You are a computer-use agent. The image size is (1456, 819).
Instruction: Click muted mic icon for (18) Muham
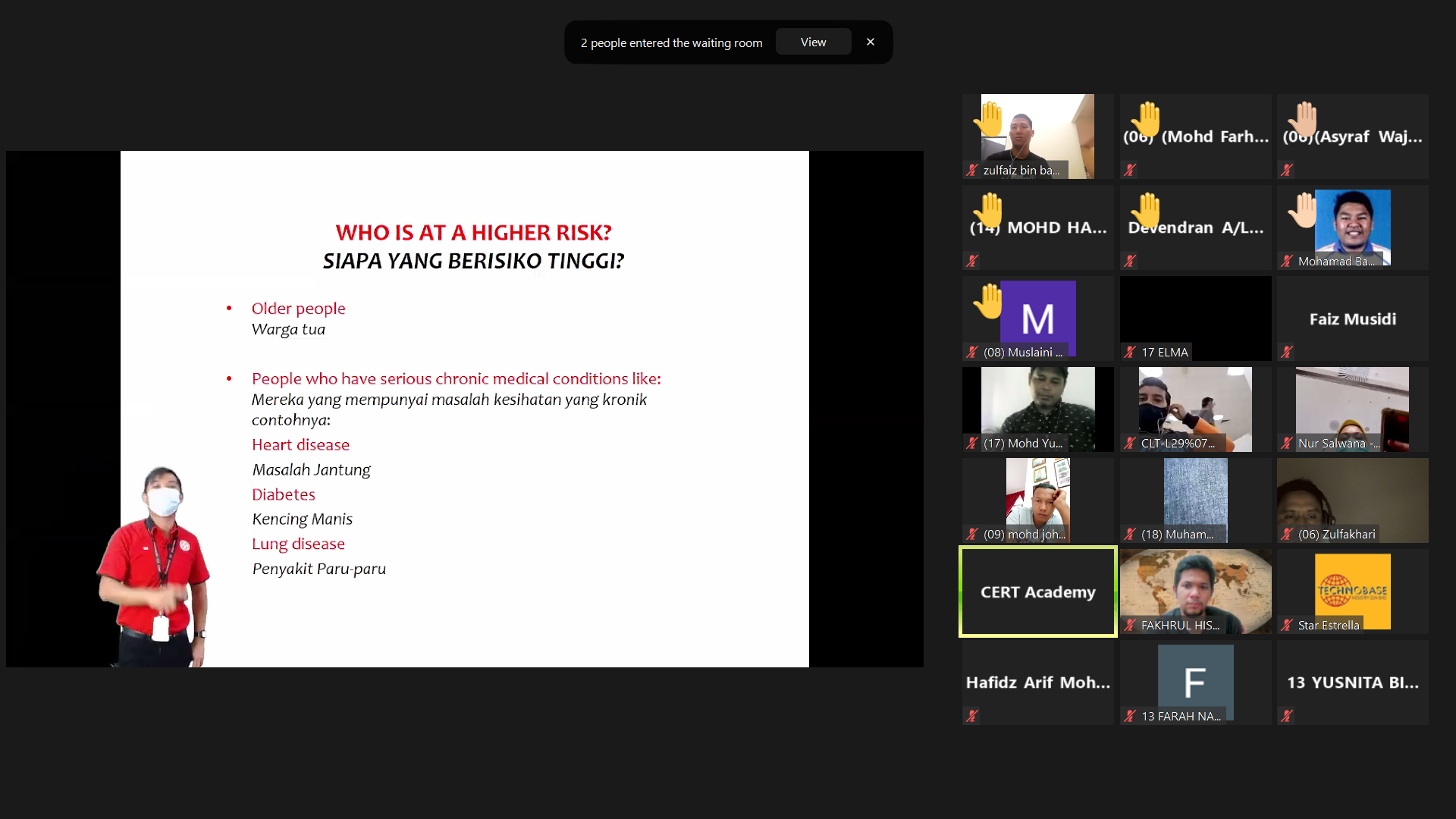pyautogui.click(x=1130, y=535)
